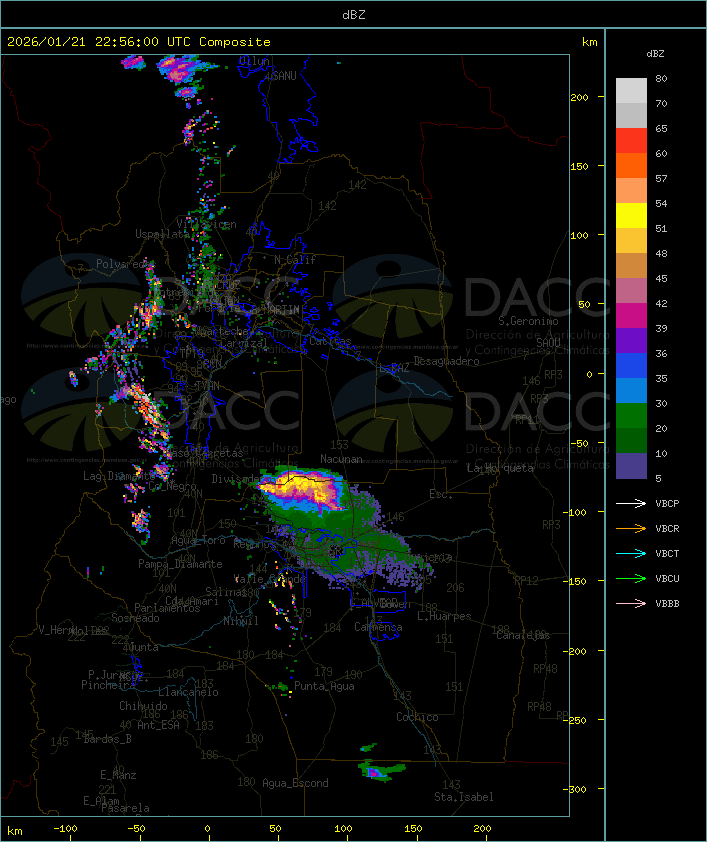This screenshot has height=842, width=707.
Task: Click the VBCP legend label
Action: coord(667,504)
